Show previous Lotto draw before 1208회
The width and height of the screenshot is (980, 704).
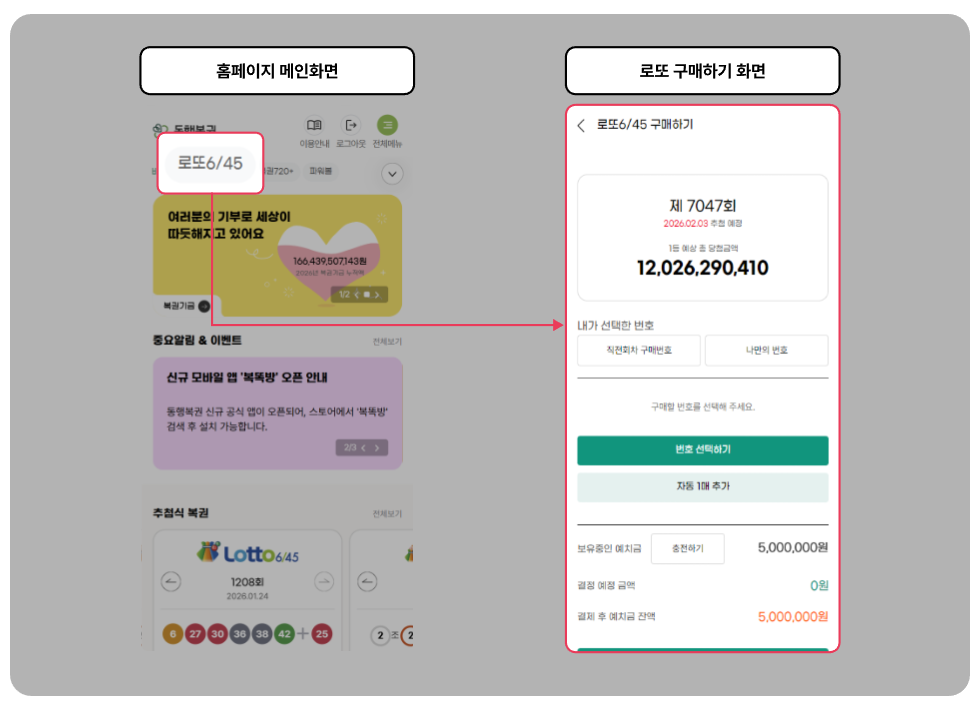171,581
